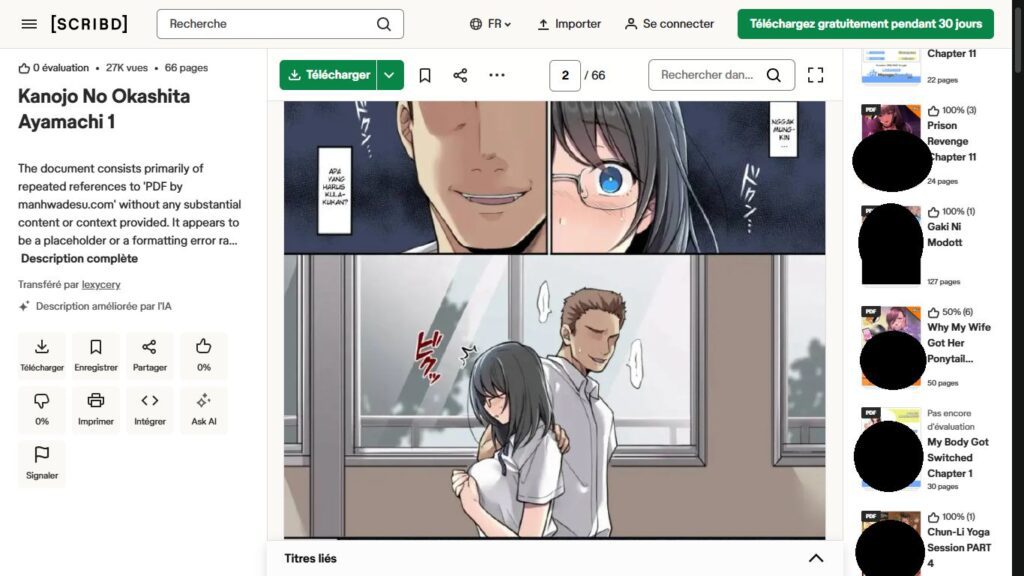
Task: Report document with Signaler flag icon
Action: [42, 463]
